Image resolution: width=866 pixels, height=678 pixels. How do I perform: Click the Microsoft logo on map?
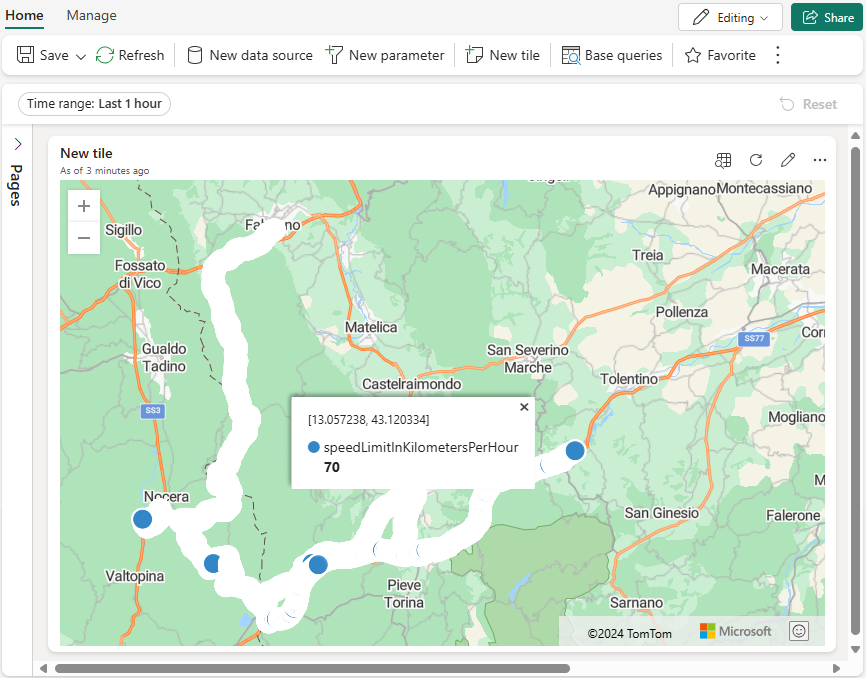tap(735, 631)
